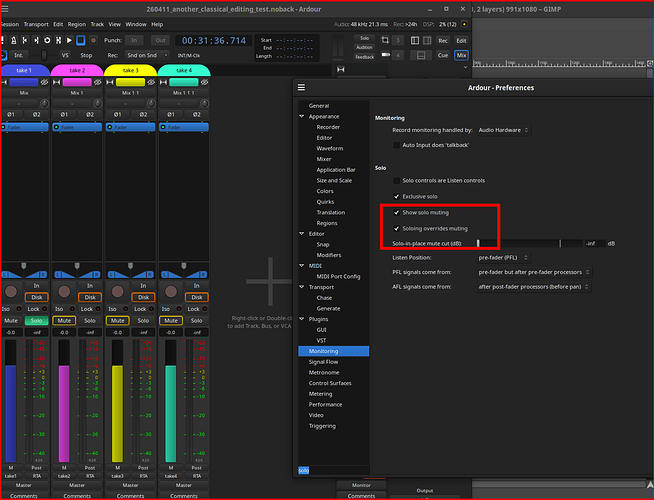Open the Rec Snd on Snd dropdown
654x500 pixels.
147,55
